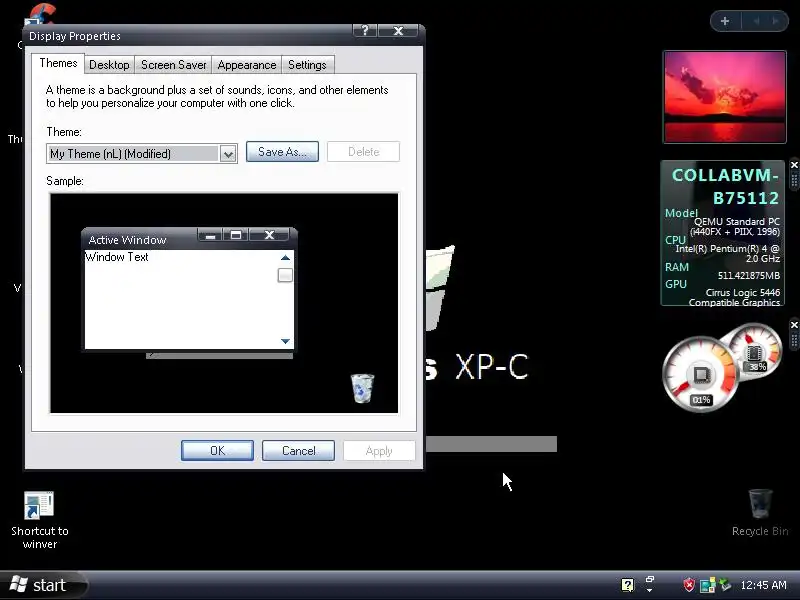Cancel the Display Properties dialog
This screenshot has width=800, height=600.
[x=298, y=451]
